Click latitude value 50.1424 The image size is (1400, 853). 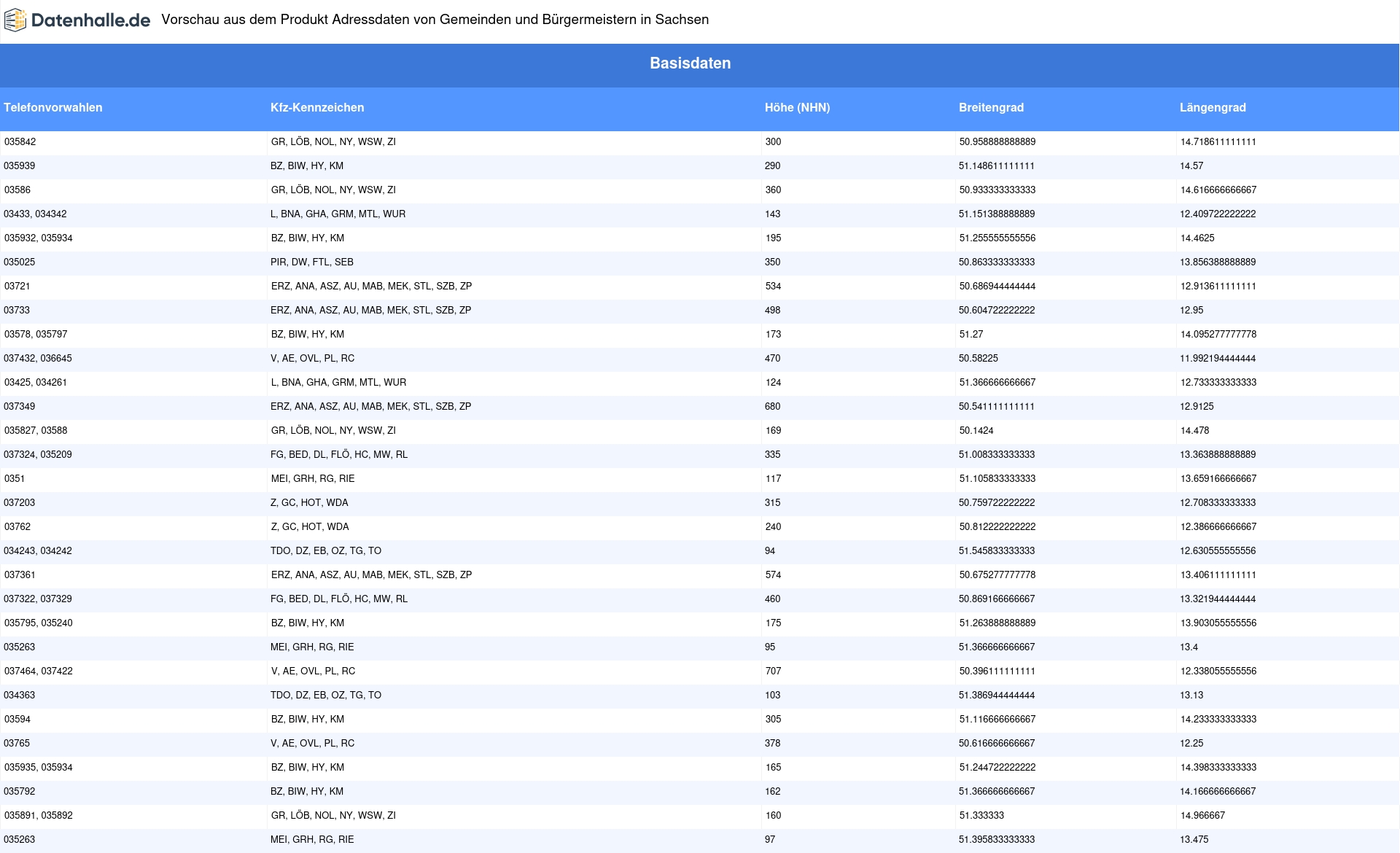click(x=976, y=431)
